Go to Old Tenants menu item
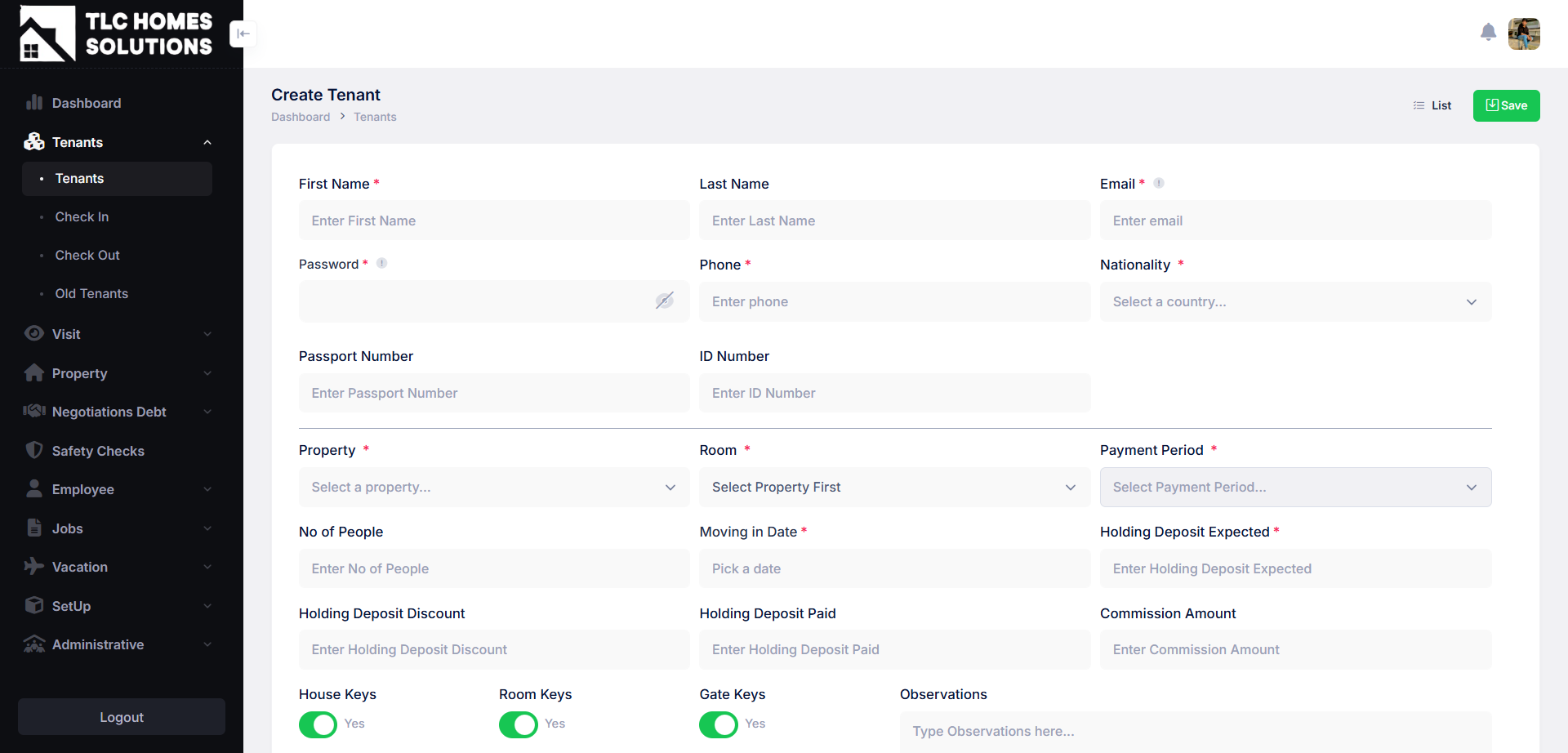The image size is (1568, 753). (91, 293)
